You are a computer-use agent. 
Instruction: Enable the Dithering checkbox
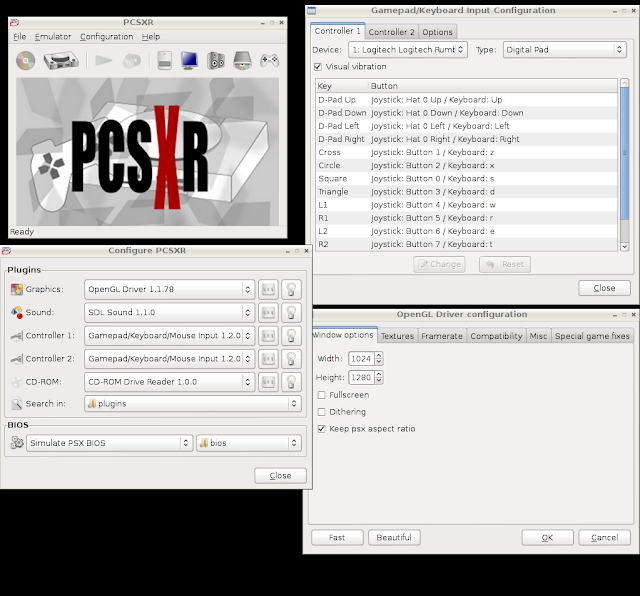[322, 412]
